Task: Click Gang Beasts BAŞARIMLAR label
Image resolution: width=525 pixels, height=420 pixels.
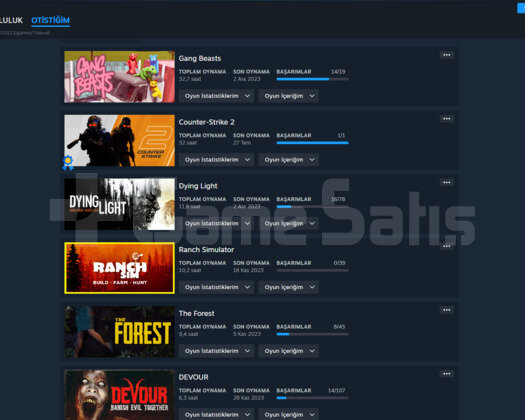Action: (x=294, y=72)
